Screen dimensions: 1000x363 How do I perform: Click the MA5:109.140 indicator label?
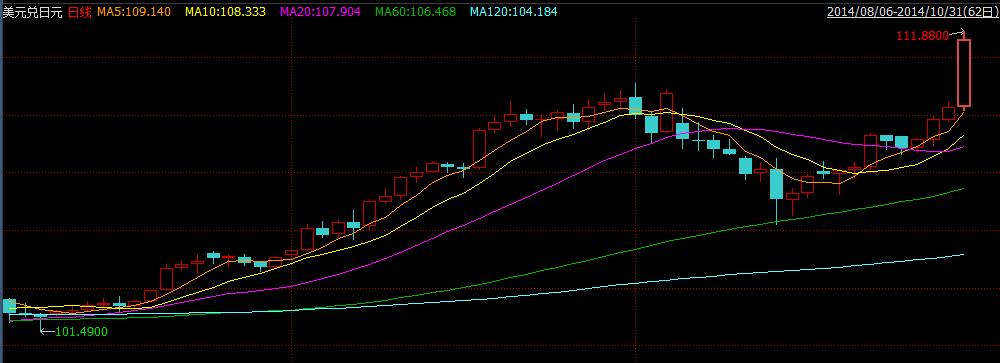tap(134, 11)
